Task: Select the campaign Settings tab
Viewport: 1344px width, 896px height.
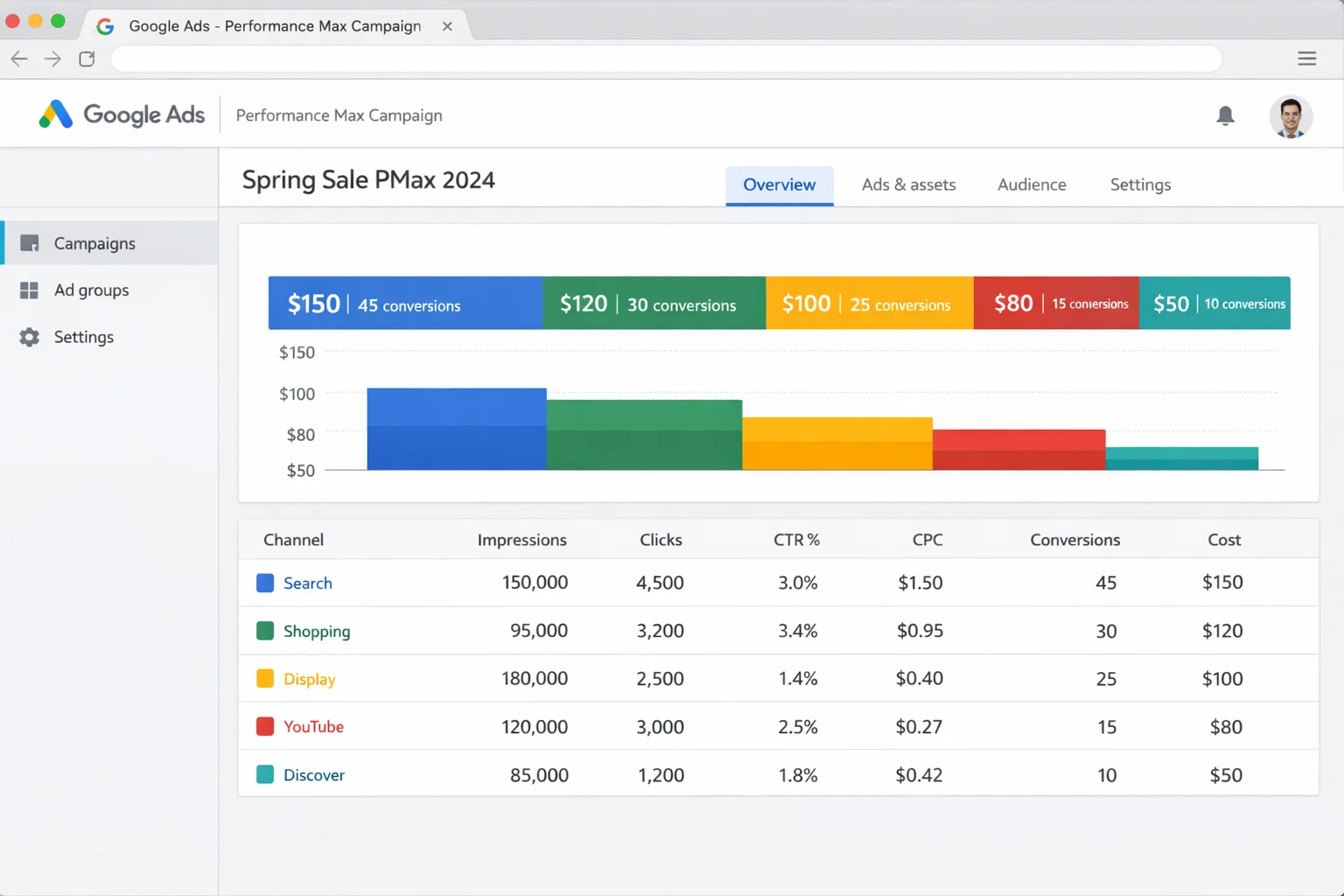Action: (x=1140, y=185)
